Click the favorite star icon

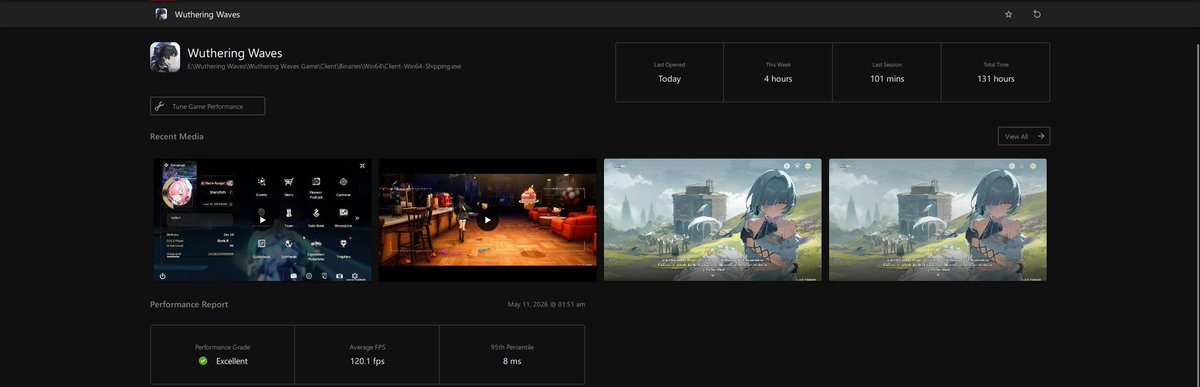(x=1008, y=15)
